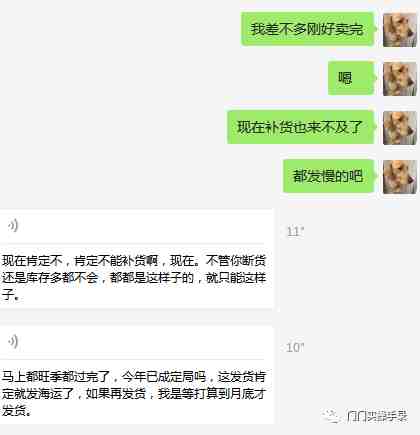Select the green bubble 嗯
This screenshot has height=435, width=420.
click(351, 78)
